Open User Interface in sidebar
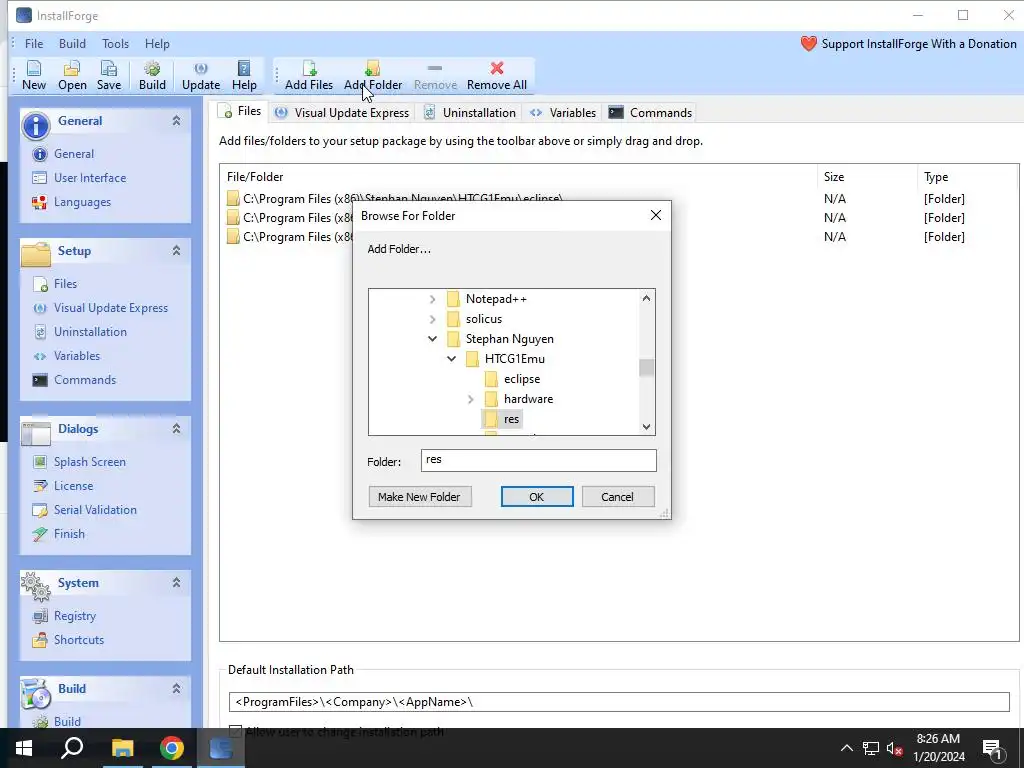 89,178
